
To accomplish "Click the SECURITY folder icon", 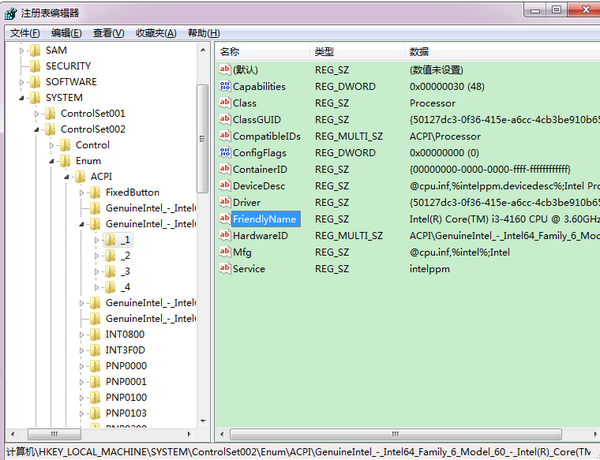I will tap(35, 66).
